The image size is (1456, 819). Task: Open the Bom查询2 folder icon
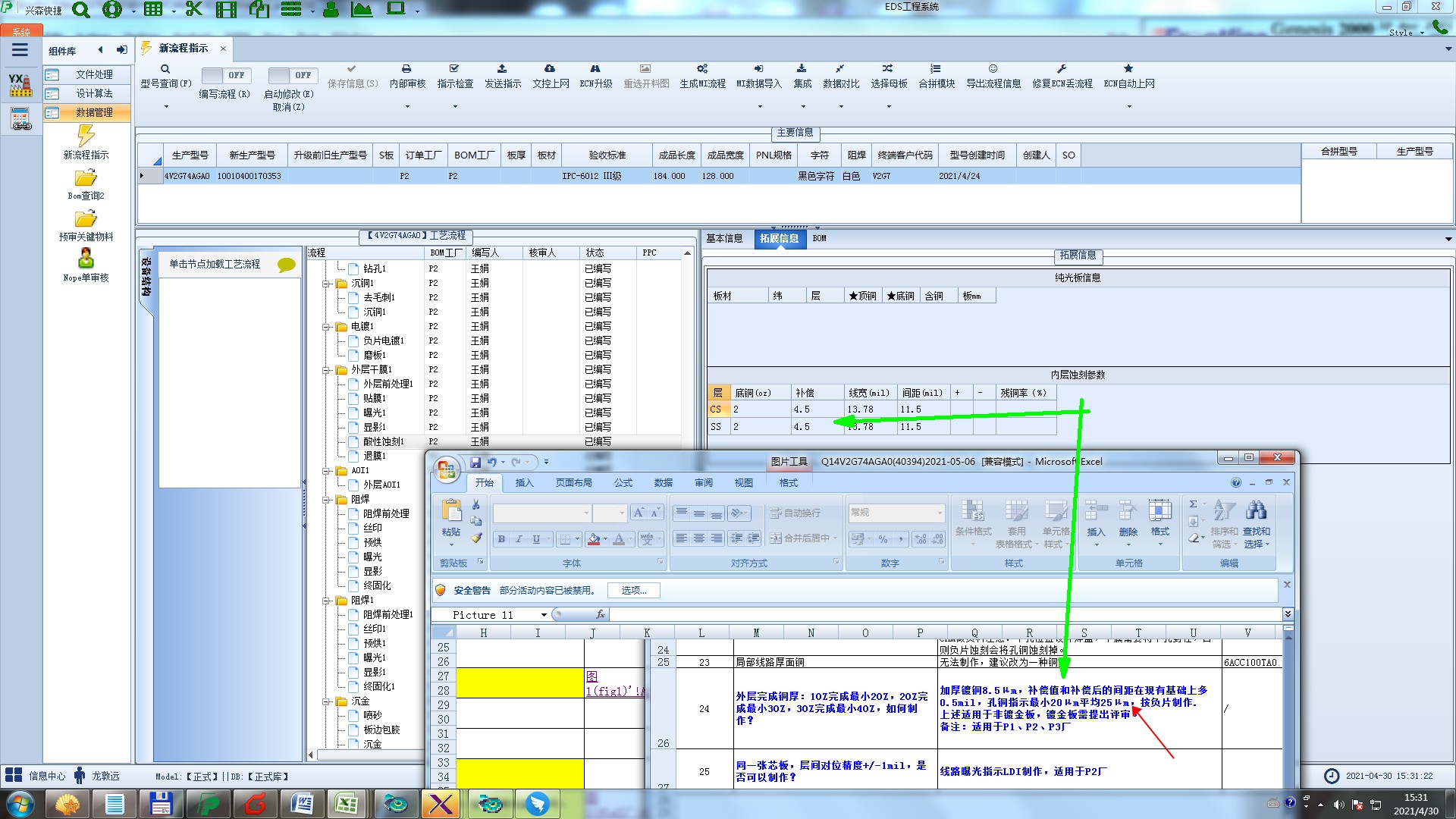pos(86,178)
